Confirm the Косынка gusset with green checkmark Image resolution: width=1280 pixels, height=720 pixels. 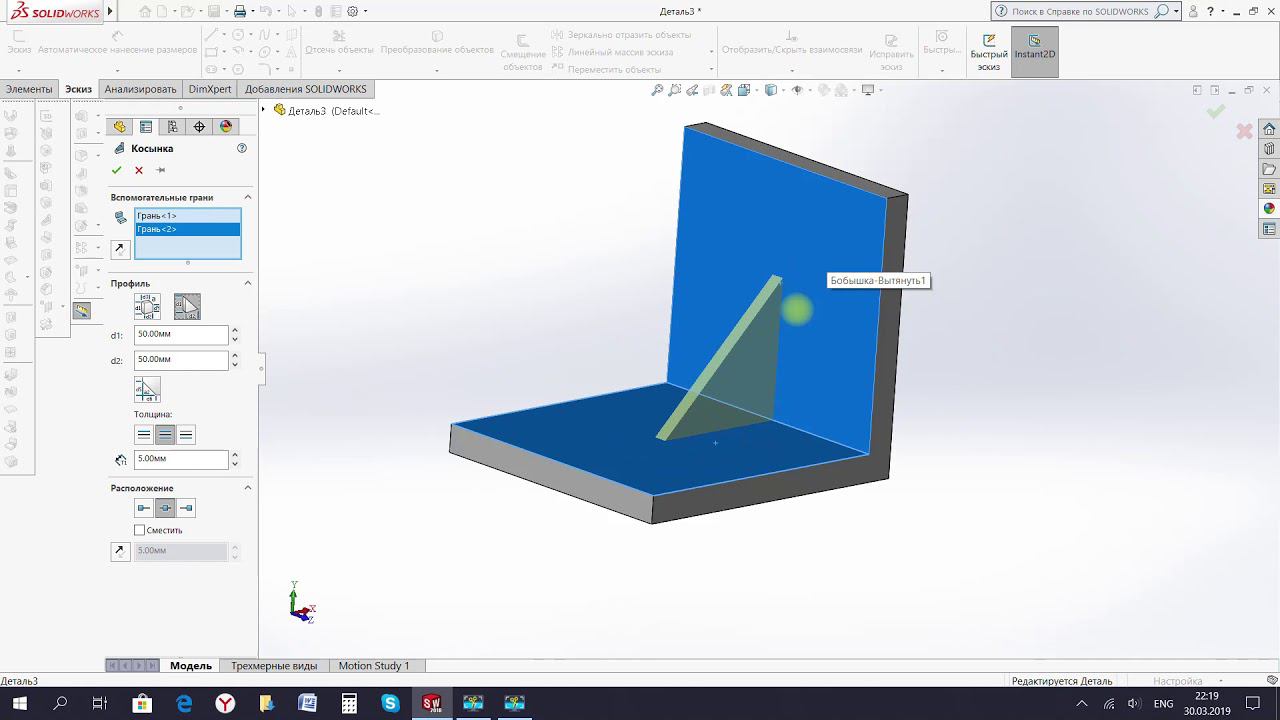[117, 170]
